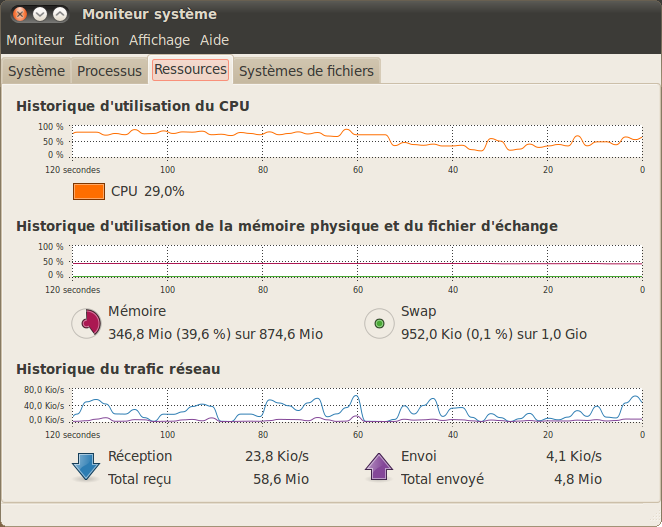Click the Moniteur système title bar
Image resolution: width=662 pixels, height=527 pixels.
click(x=359, y=14)
